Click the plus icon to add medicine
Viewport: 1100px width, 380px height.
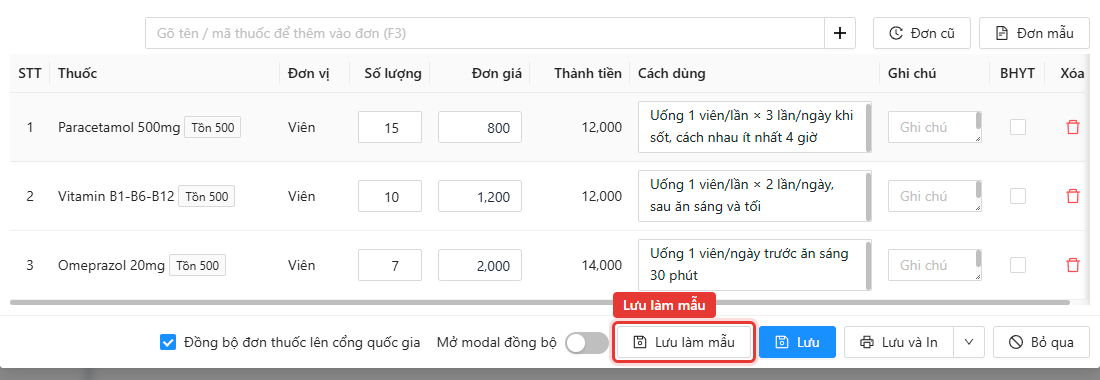(x=840, y=33)
